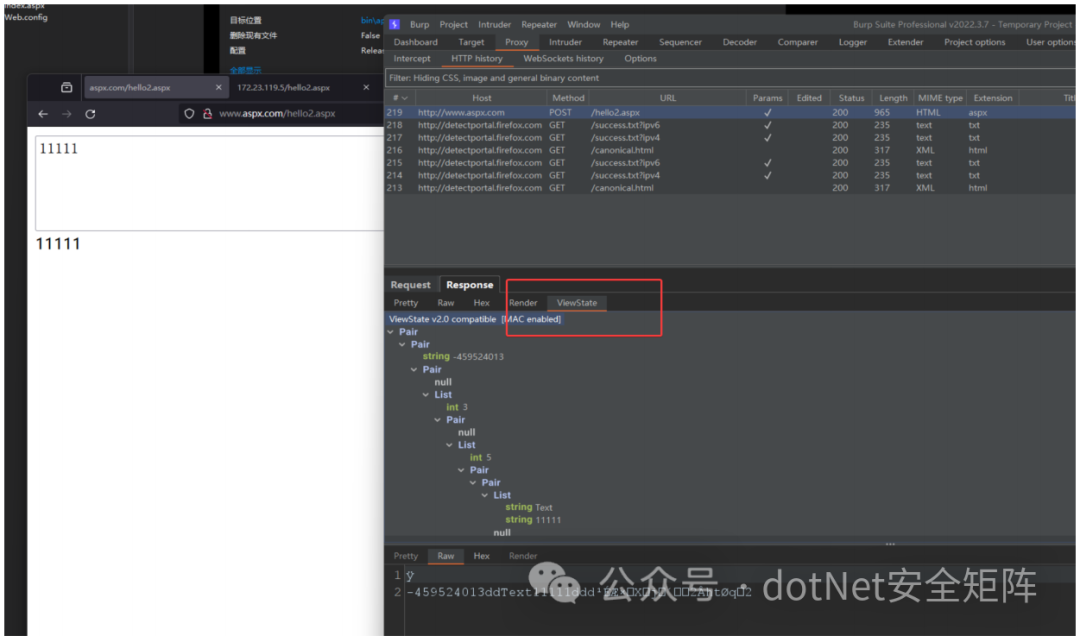Switch to the Dashboard tab
Image resolution: width=1080 pixels, height=642 pixels.
click(415, 42)
